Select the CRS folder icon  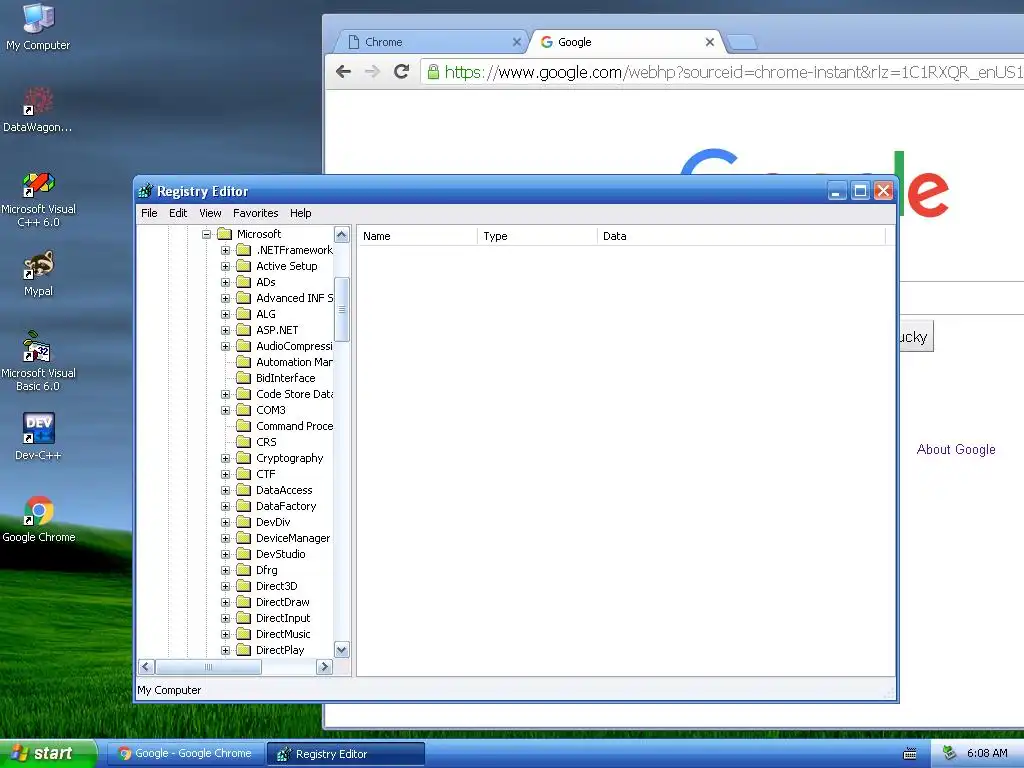click(244, 442)
